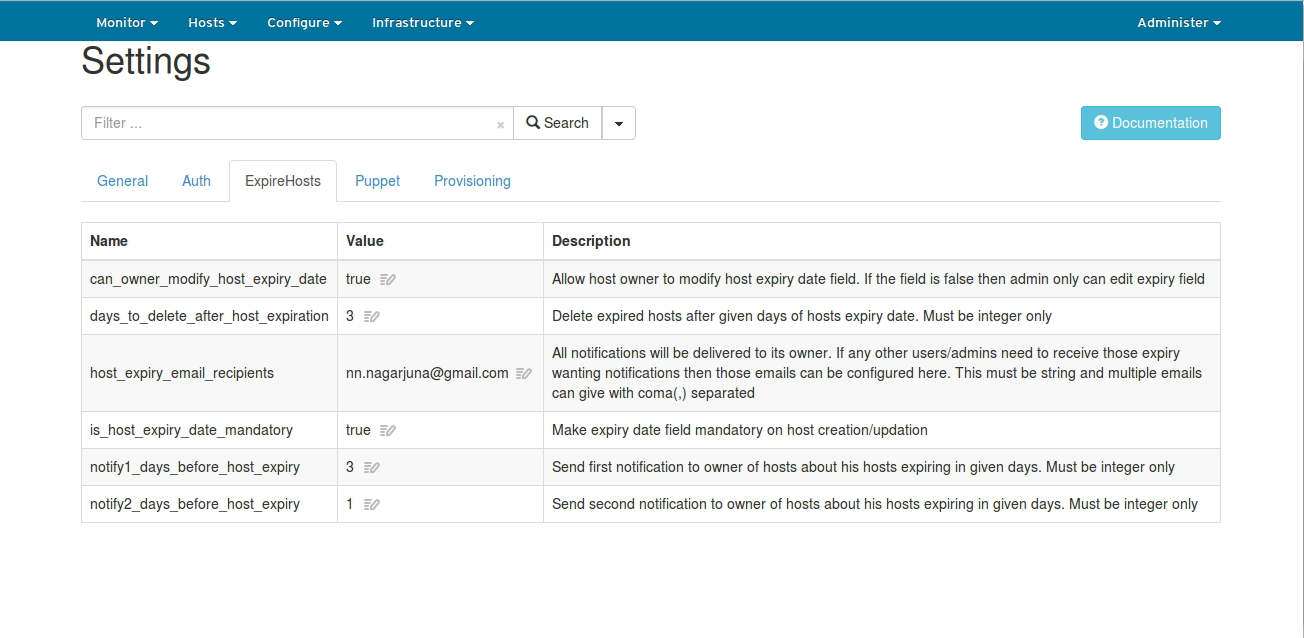Click description 'Send first notification to owner'
This screenshot has width=1304, height=638.
click(x=863, y=467)
